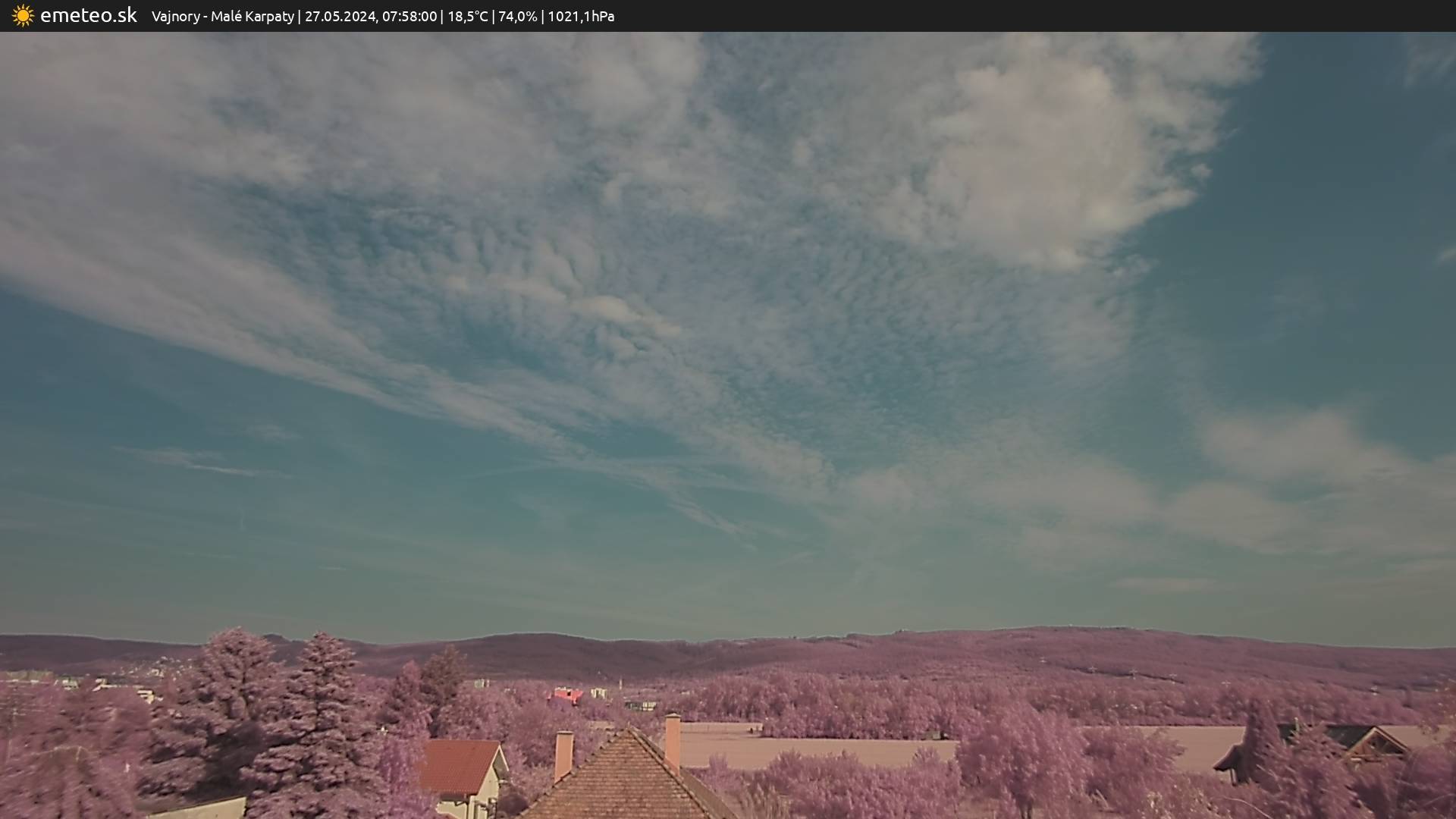Click the date 27.05.2024 in header

340,16
